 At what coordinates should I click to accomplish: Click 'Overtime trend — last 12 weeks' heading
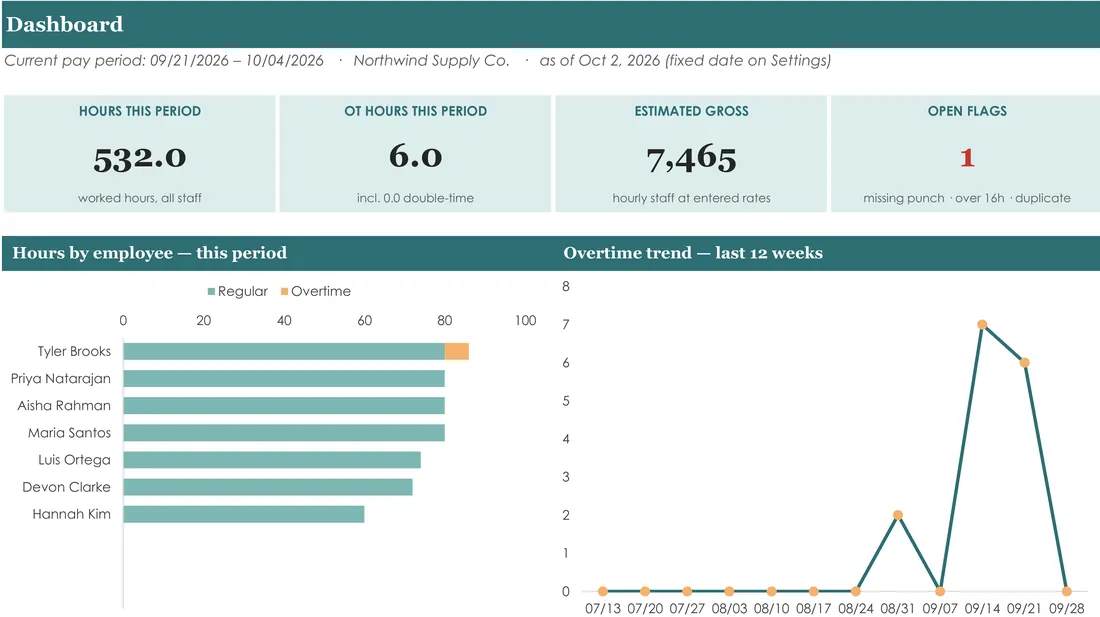(x=693, y=252)
